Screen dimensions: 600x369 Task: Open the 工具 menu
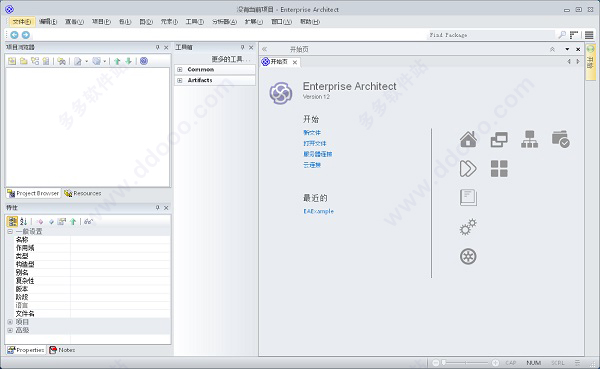point(195,22)
